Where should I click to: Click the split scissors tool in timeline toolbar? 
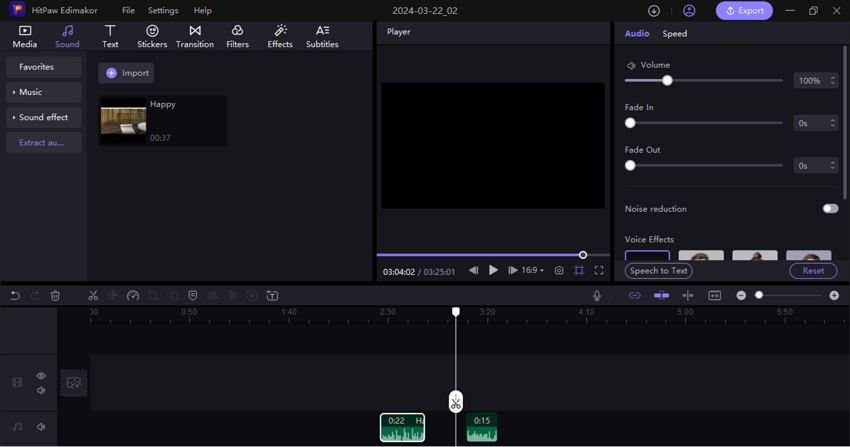pyautogui.click(x=93, y=296)
